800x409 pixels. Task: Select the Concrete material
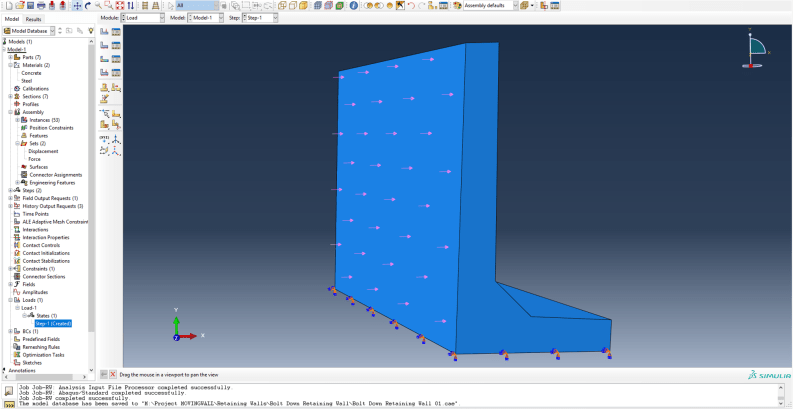[x=31, y=73]
